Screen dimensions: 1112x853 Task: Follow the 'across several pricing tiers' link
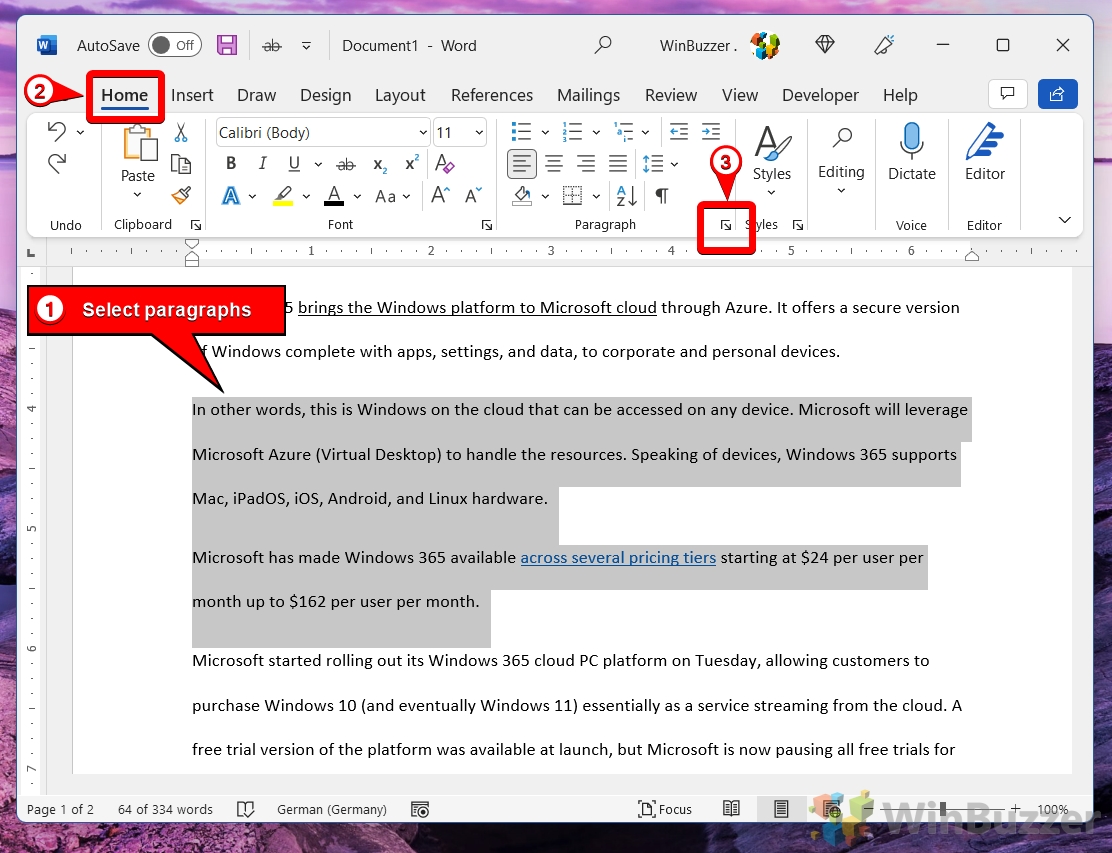[x=618, y=557]
